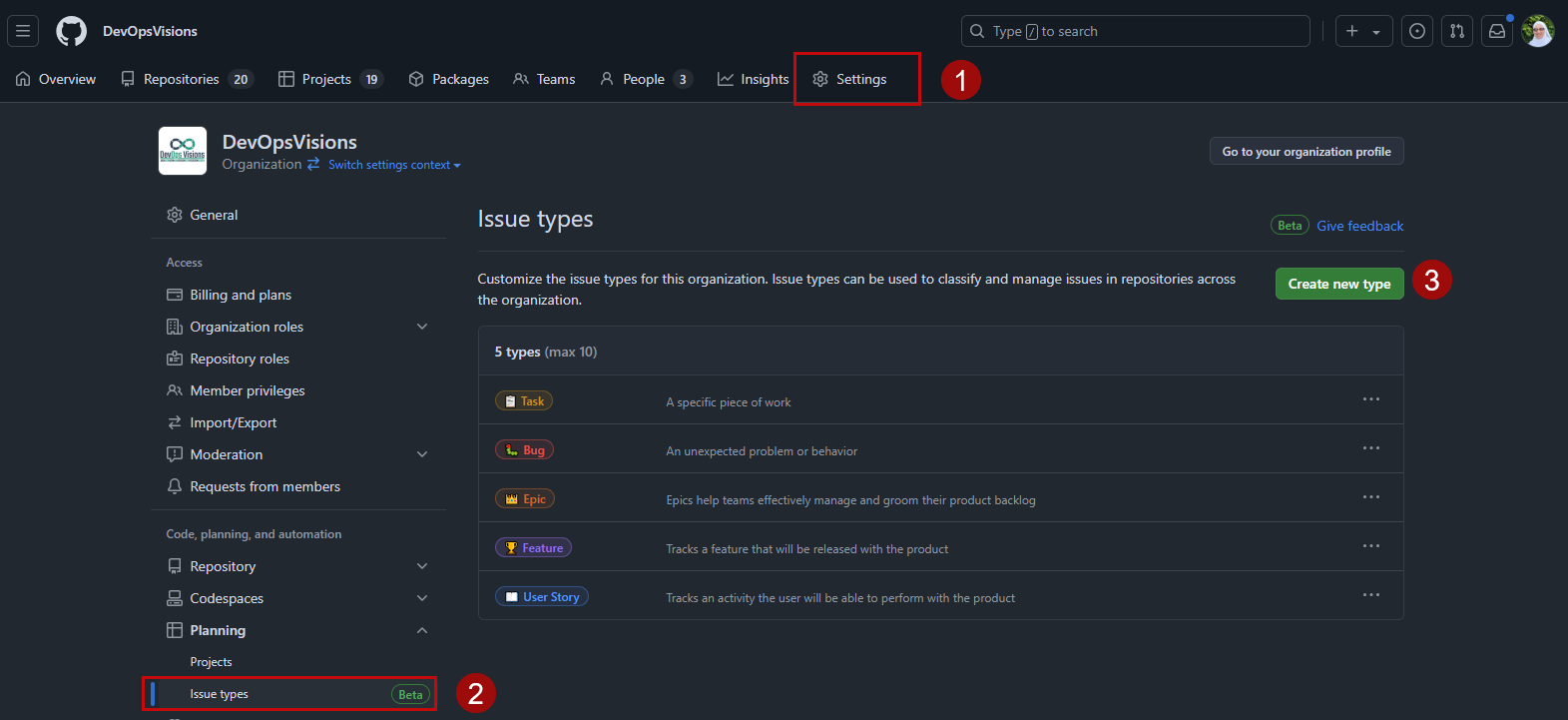Open the pull requests header icon
Image resolution: width=1568 pixels, height=720 pixels.
1457,31
